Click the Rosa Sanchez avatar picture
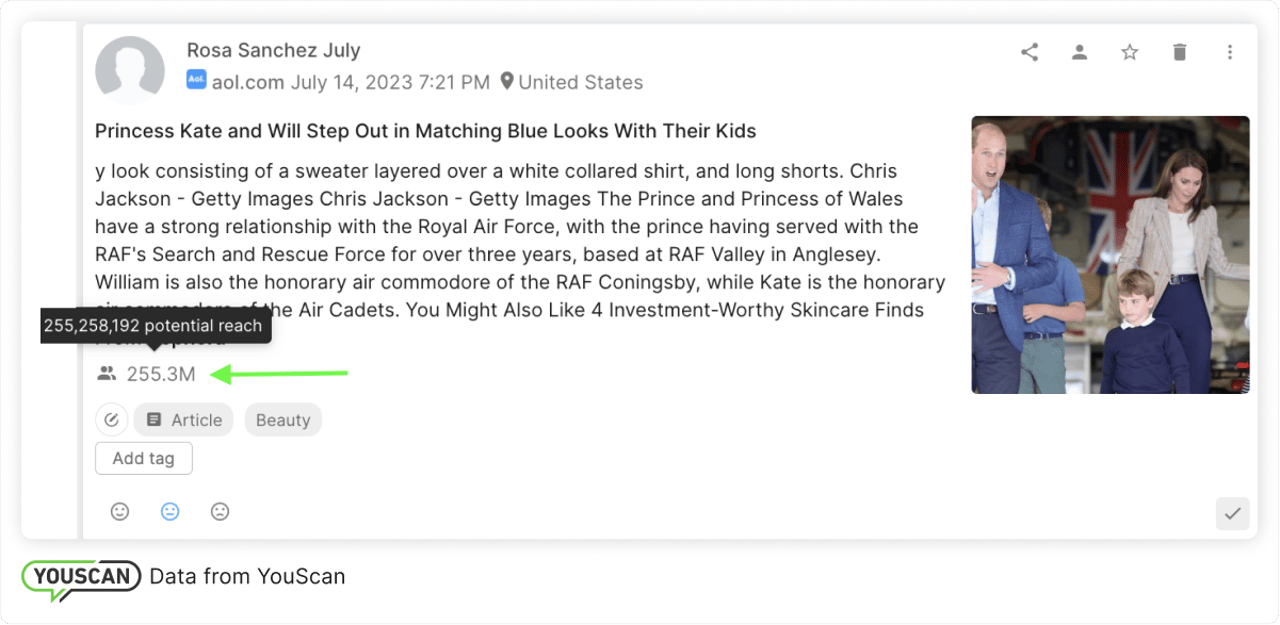Screen dimensions: 1280x625 [x=130, y=70]
